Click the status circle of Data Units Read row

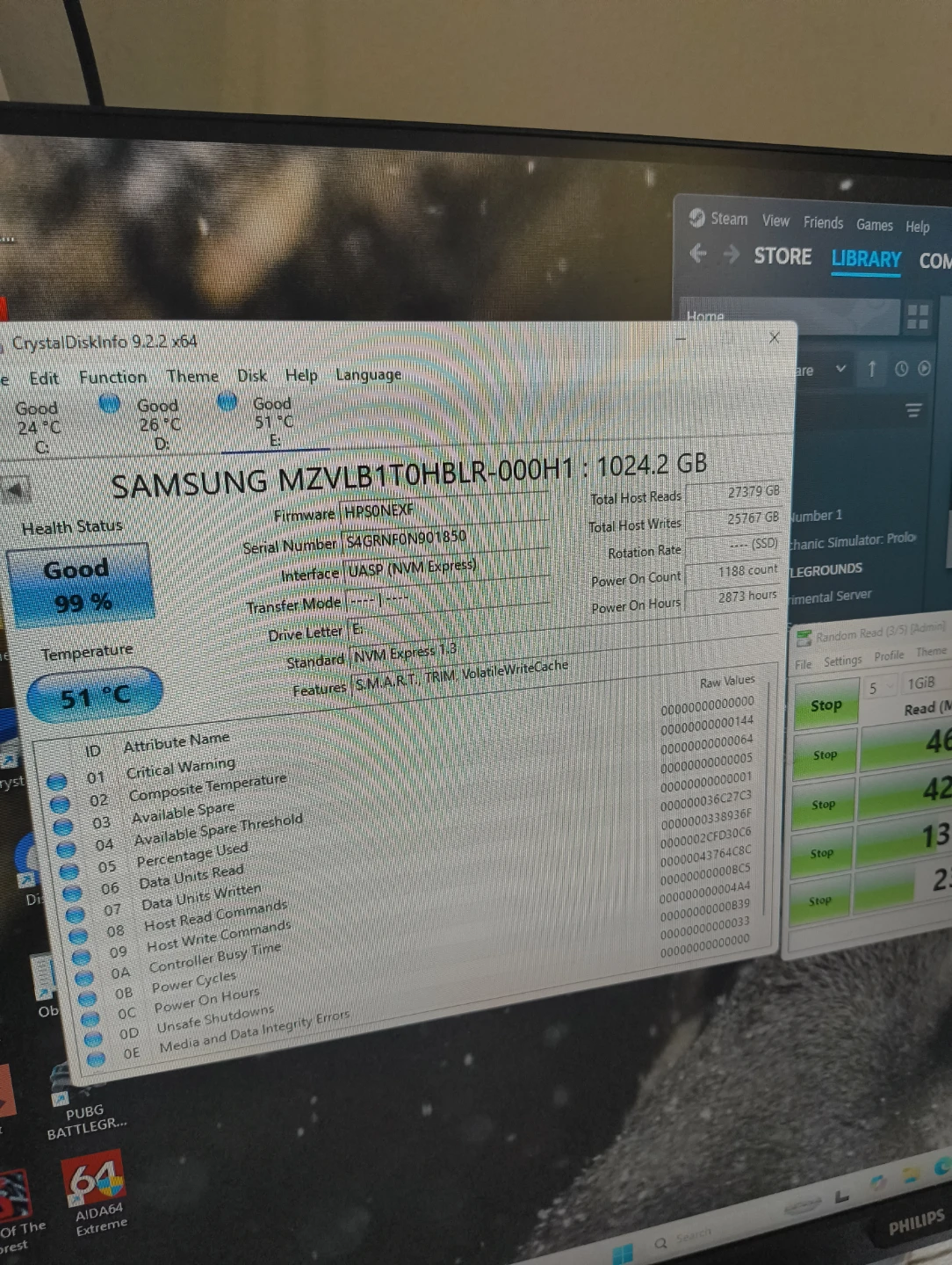[73, 893]
